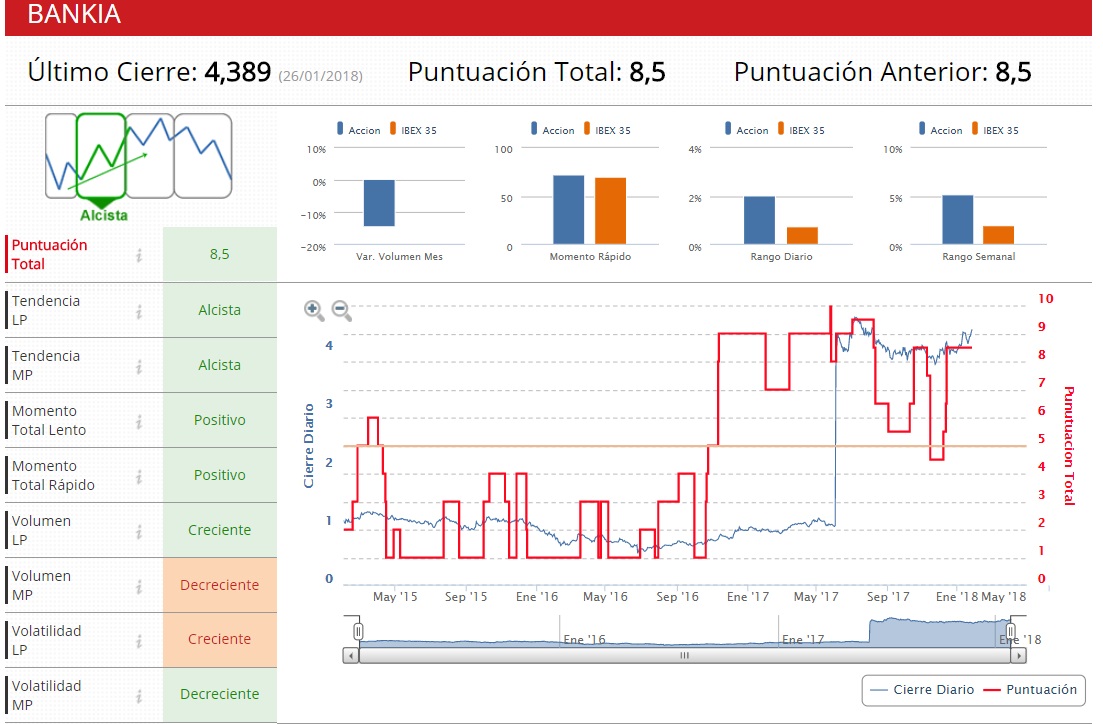Select the right handle of the range navigator
Image resolution: width=1103 pixels, height=724 pixels.
(x=1011, y=631)
